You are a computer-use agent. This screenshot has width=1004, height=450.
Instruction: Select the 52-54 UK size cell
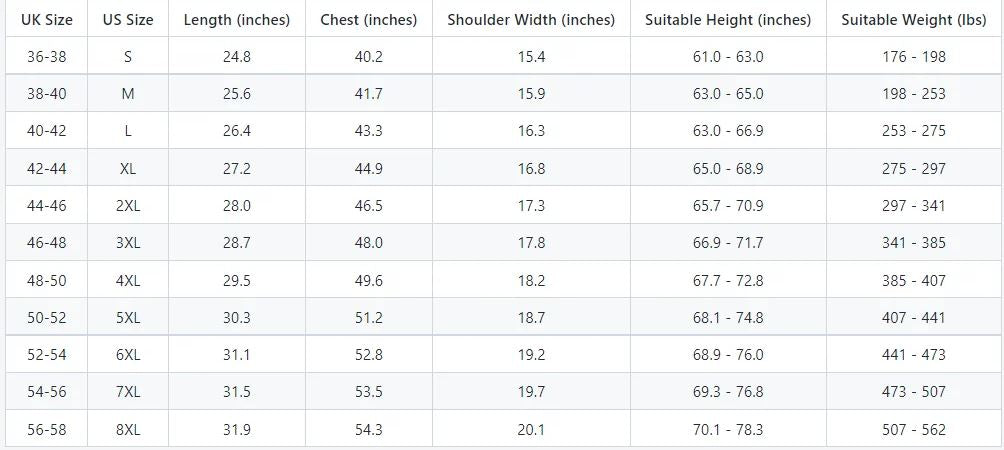[x=44, y=355]
